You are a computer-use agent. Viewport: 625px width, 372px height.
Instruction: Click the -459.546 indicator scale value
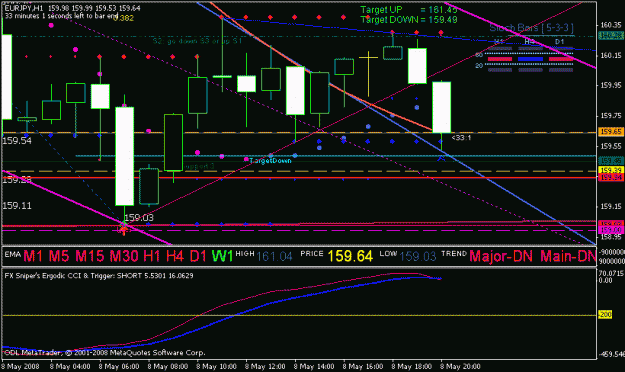(611, 354)
